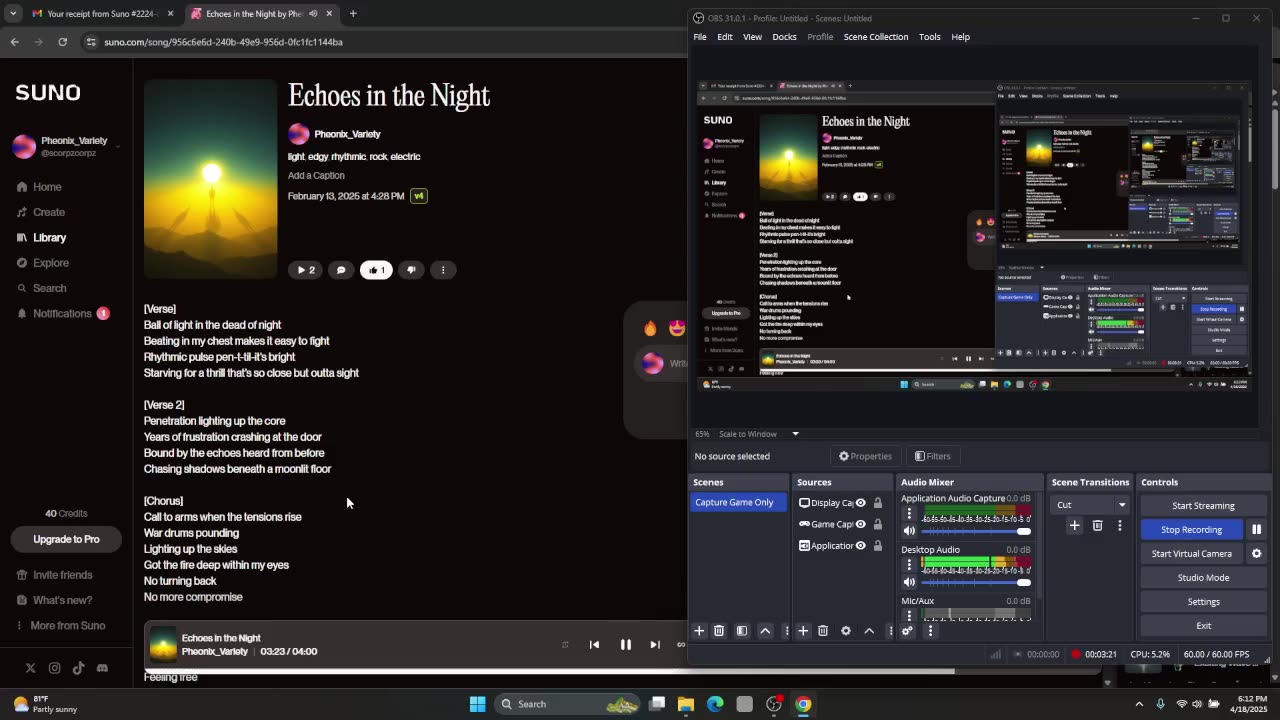This screenshot has height=720, width=1280.
Task: Open the OBS Scene Collection menu
Action: click(876, 37)
